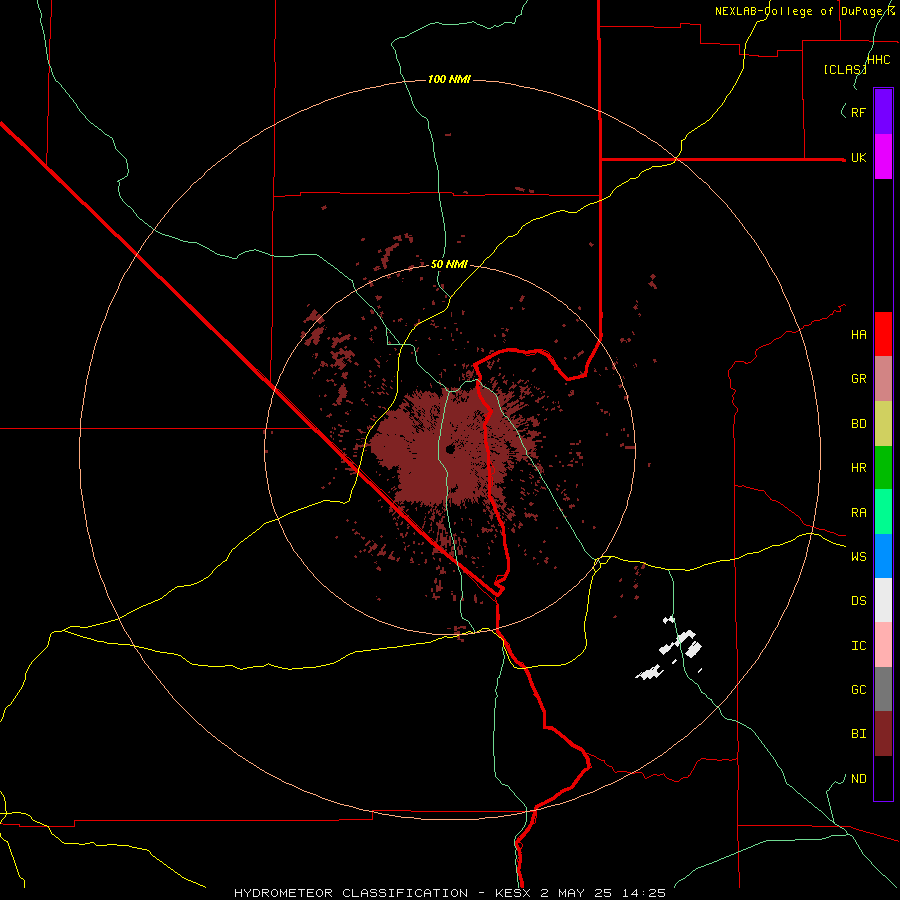The image size is (900, 900).
Task: Click the HA legend label
Action: 858,335
